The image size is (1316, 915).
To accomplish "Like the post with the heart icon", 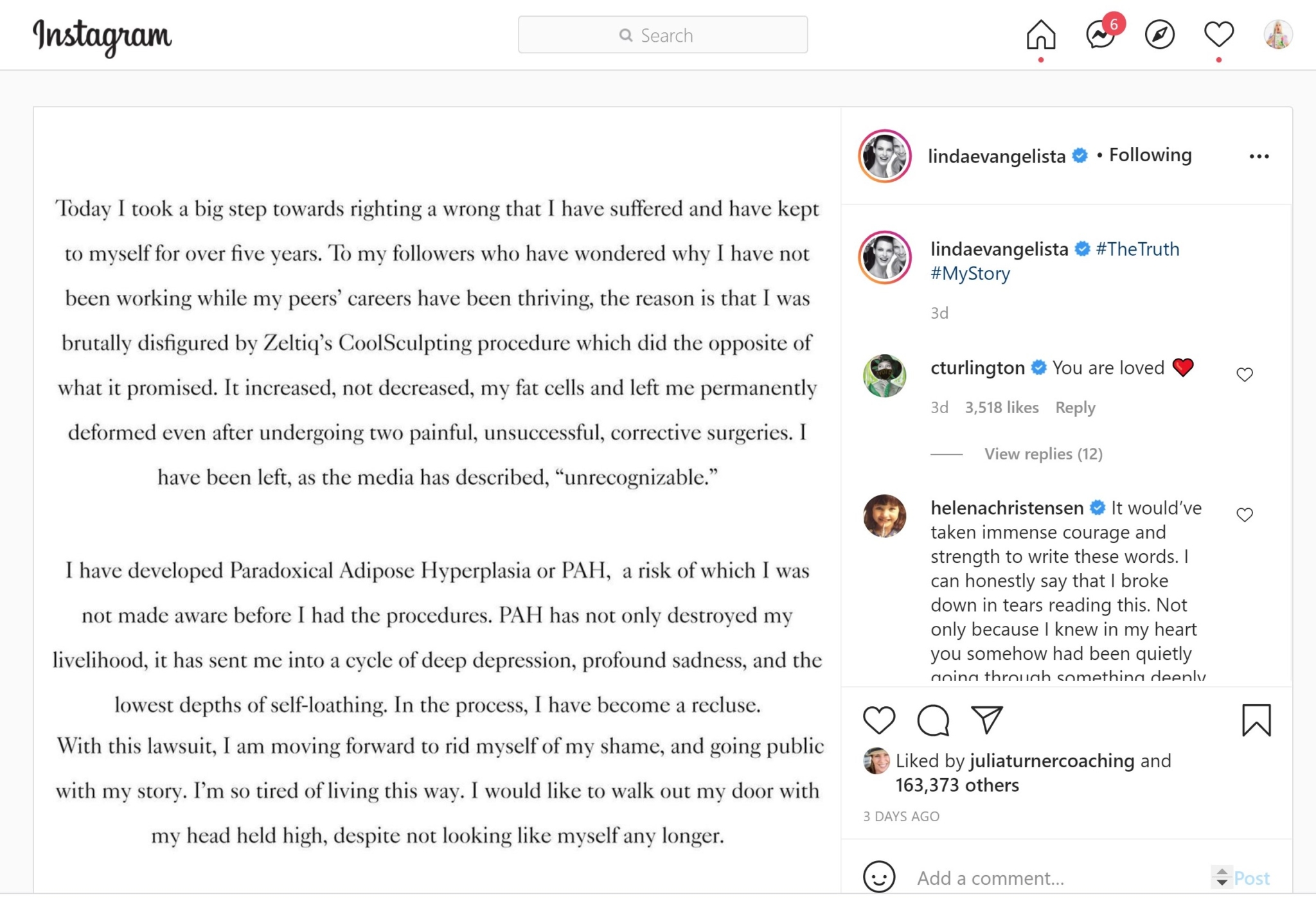I will tap(878, 720).
